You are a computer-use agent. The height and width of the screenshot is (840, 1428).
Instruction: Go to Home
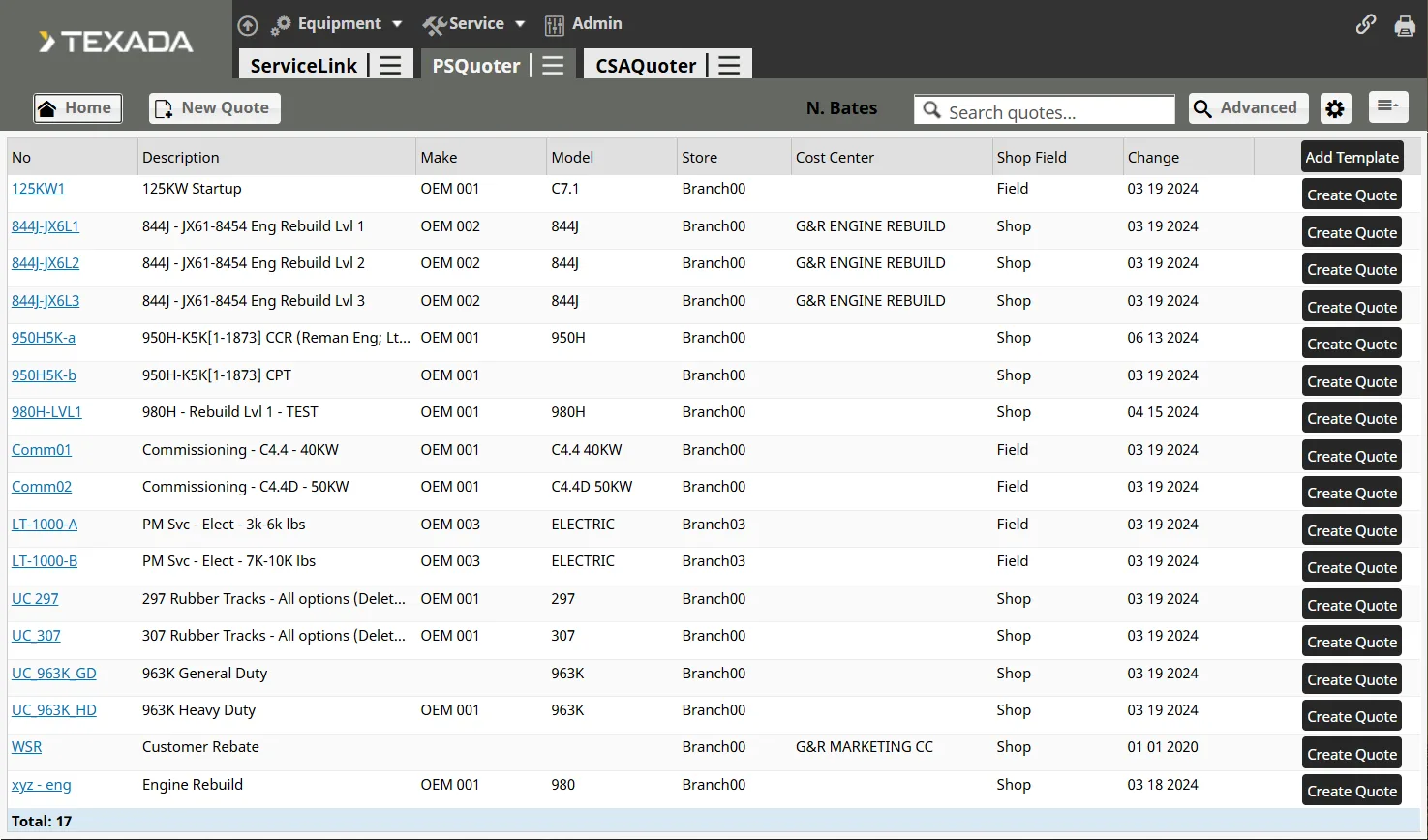click(x=78, y=108)
